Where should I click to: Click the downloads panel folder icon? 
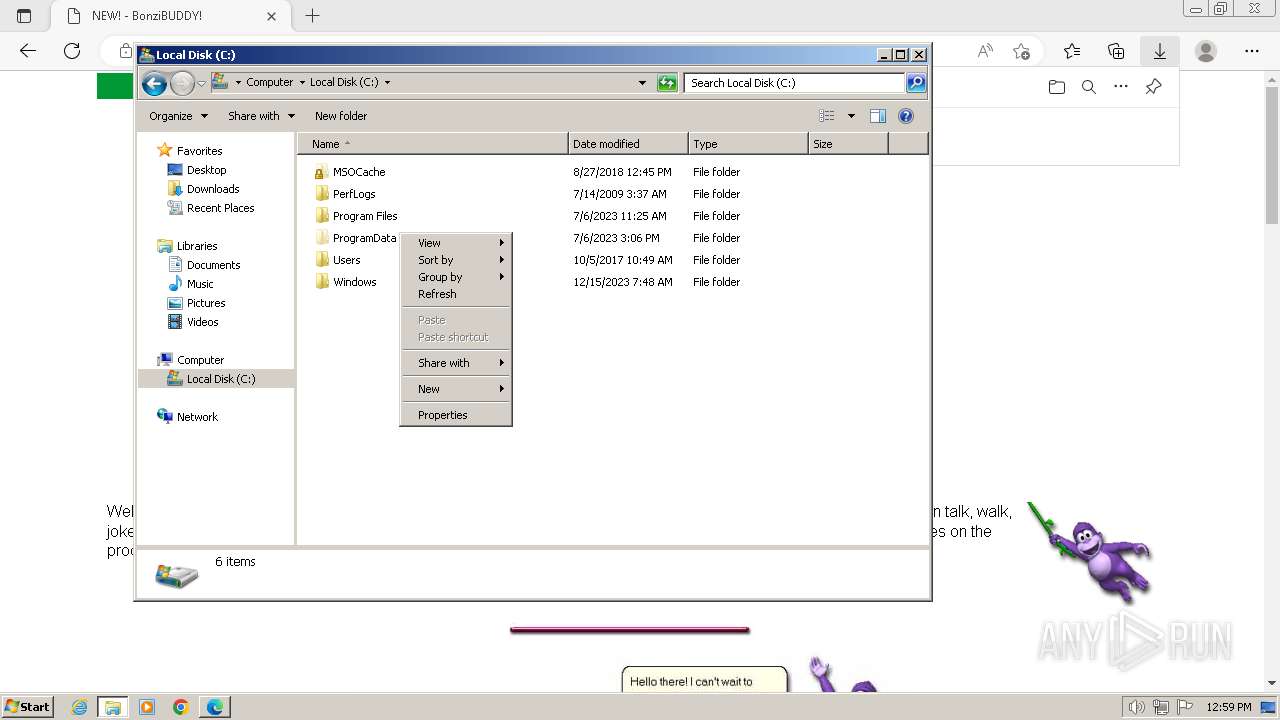pyautogui.click(x=1057, y=87)
